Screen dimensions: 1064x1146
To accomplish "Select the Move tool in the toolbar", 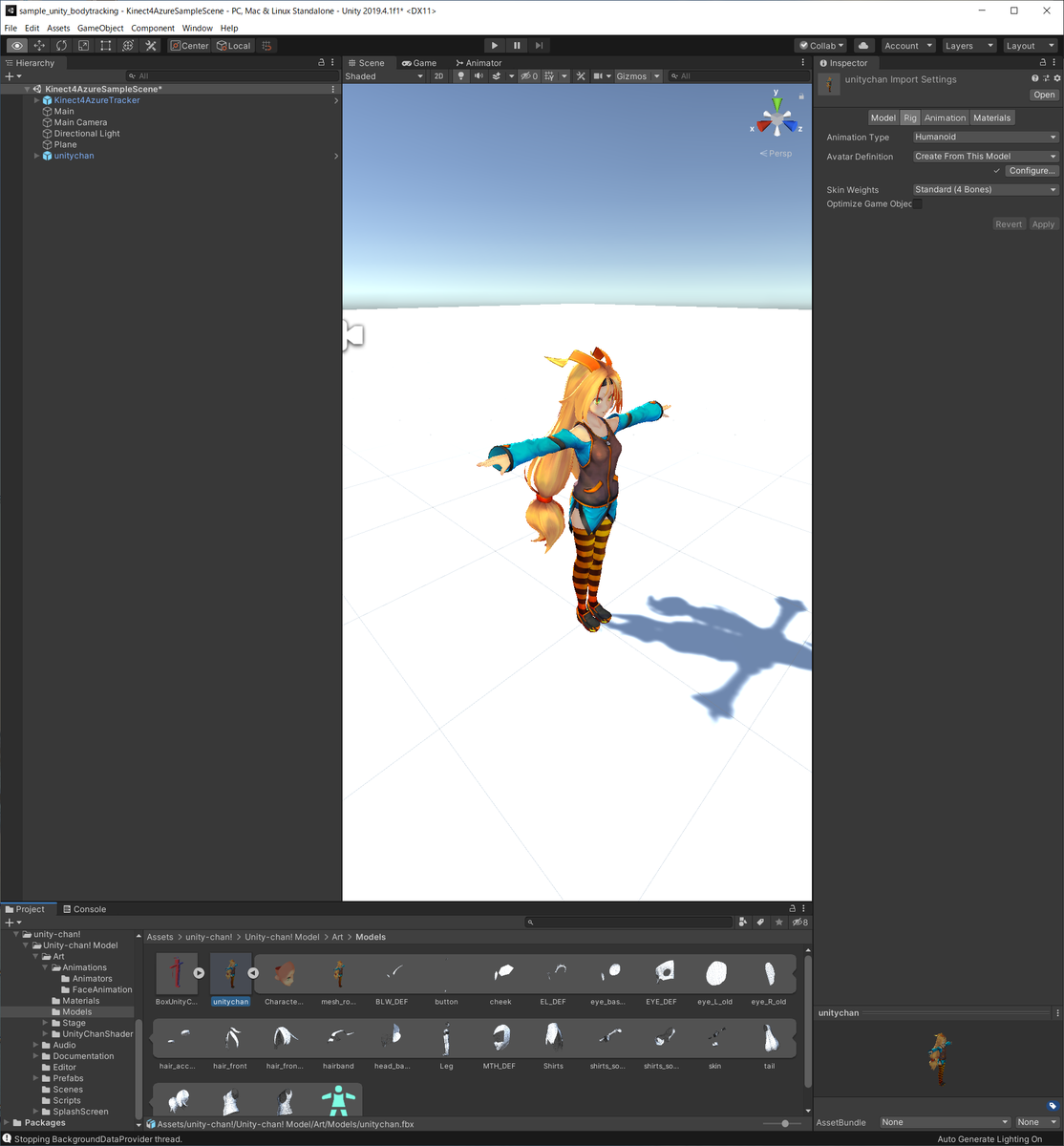I will point(38,45).
